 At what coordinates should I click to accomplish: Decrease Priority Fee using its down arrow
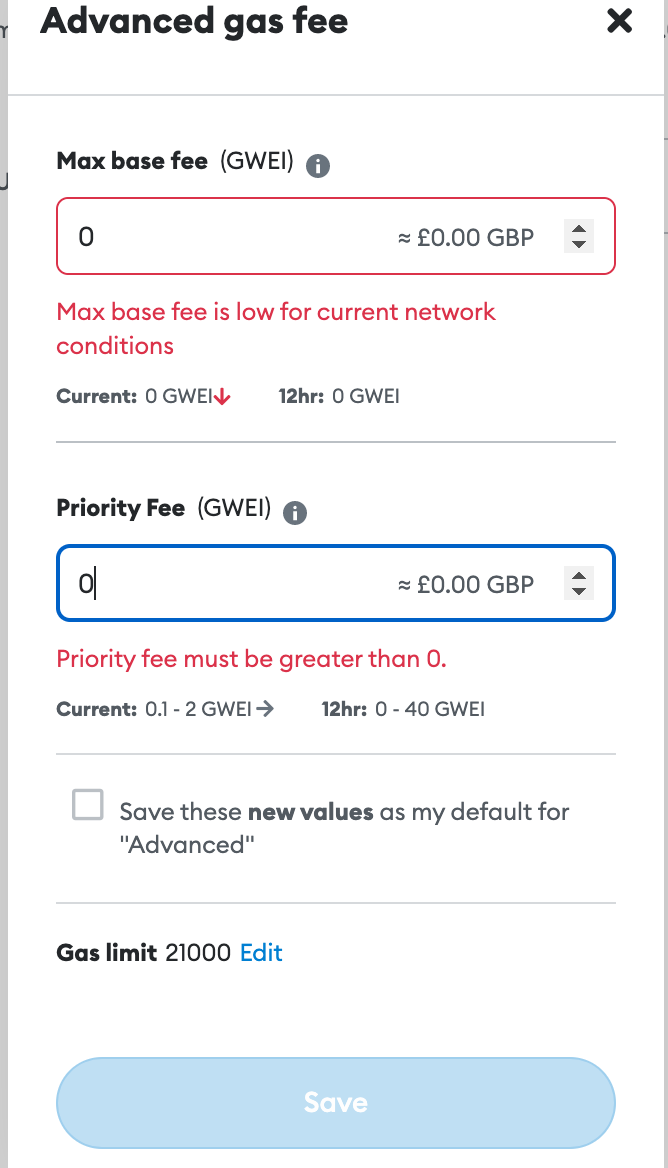click(578, 591)
